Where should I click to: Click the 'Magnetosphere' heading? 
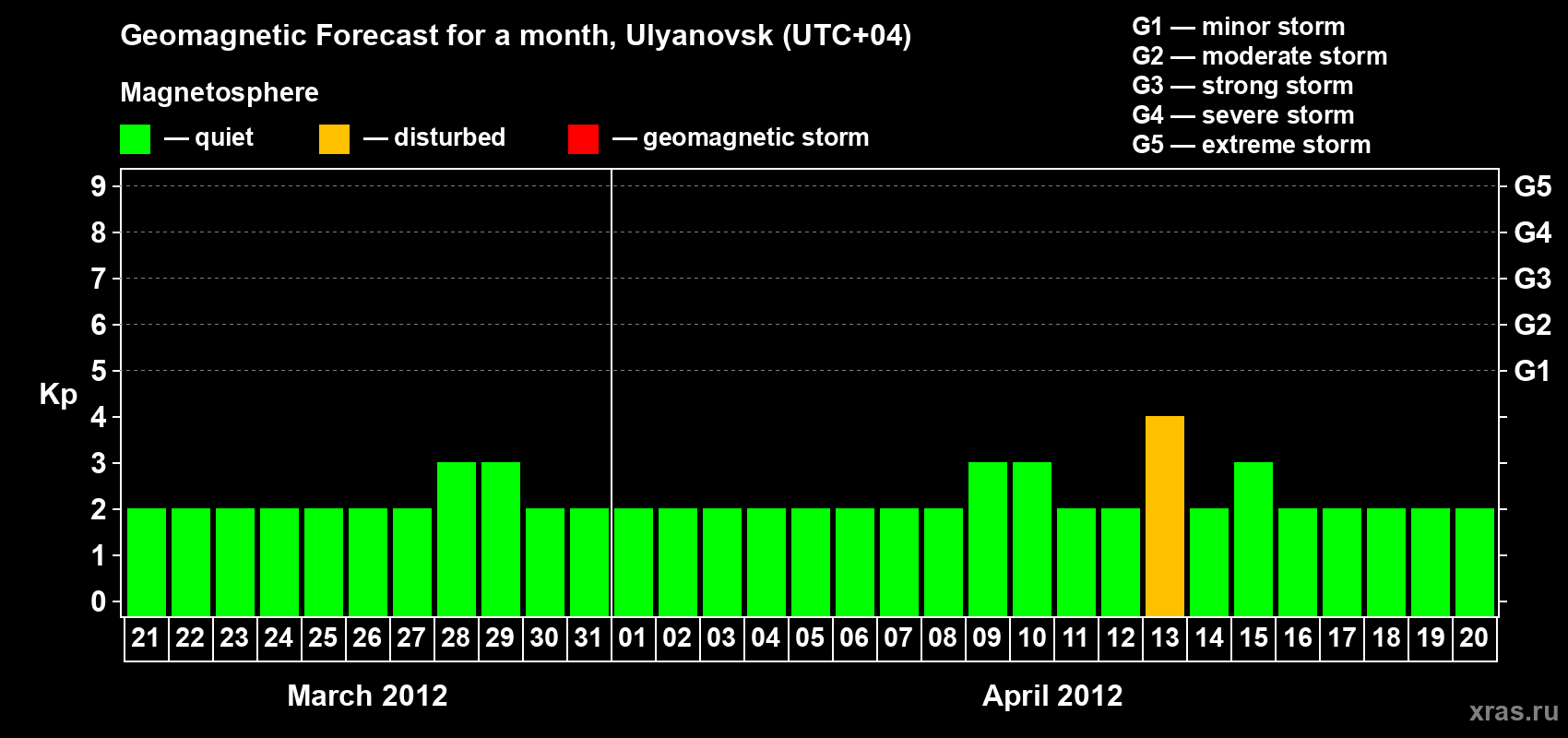click(220, 92)
